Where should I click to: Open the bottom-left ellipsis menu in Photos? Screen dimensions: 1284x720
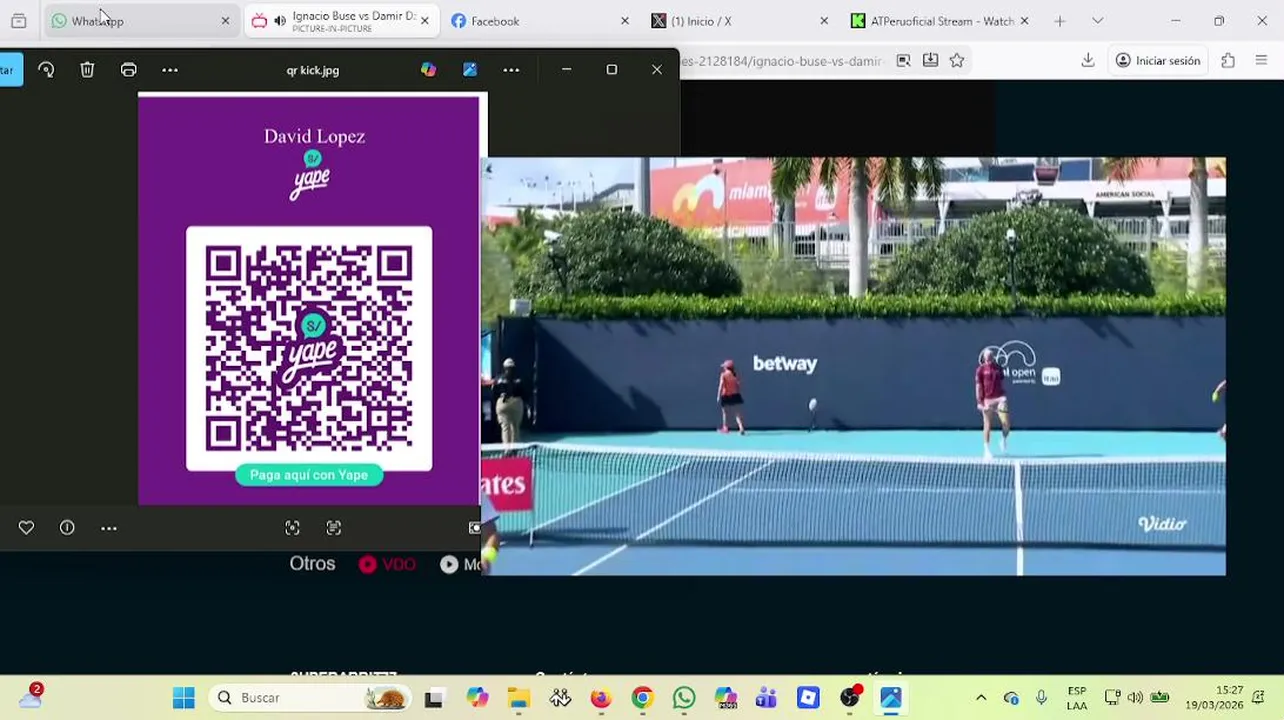(x=109, y=528)
